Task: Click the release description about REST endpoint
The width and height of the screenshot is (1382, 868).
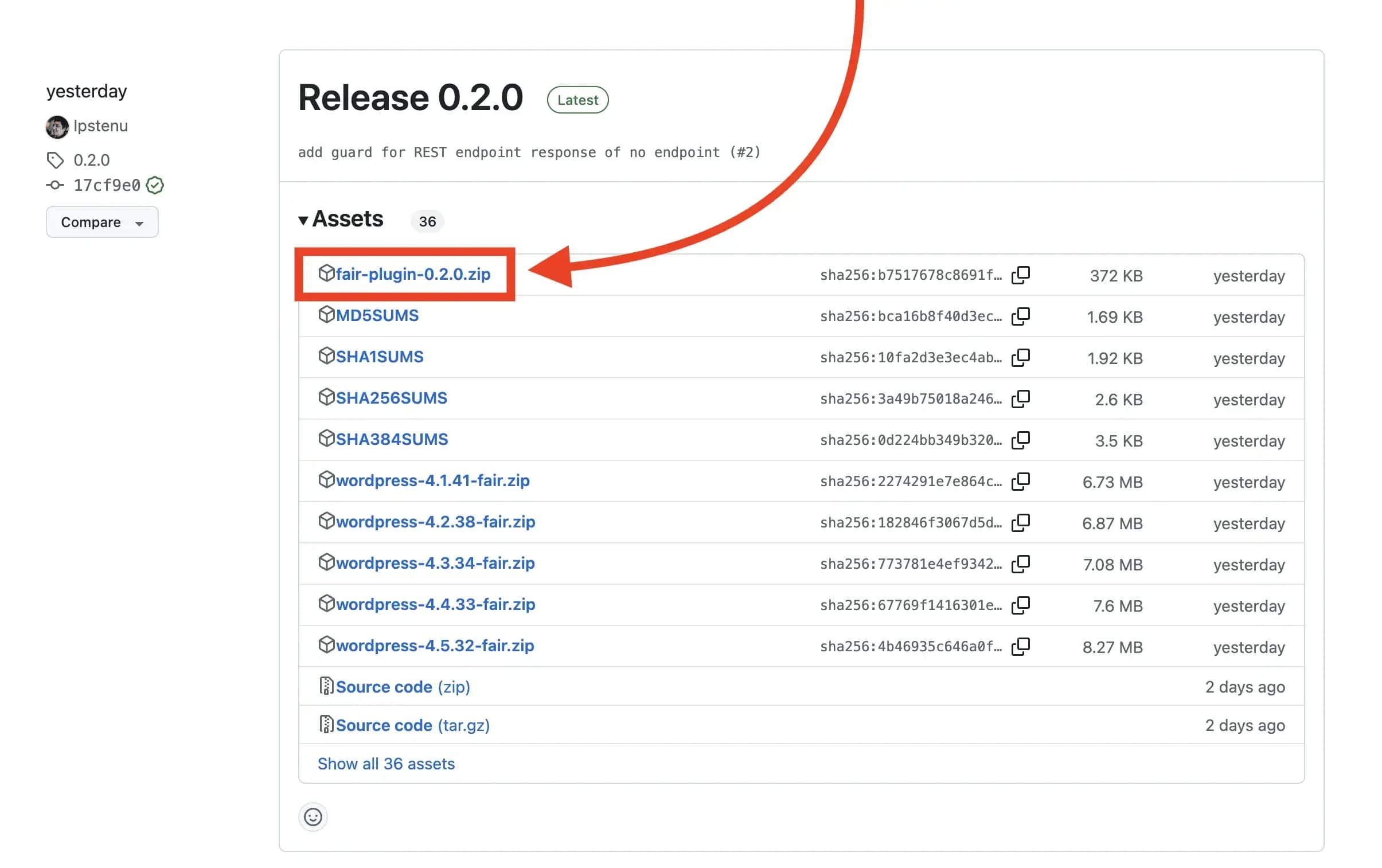Action: click(529, 153)
